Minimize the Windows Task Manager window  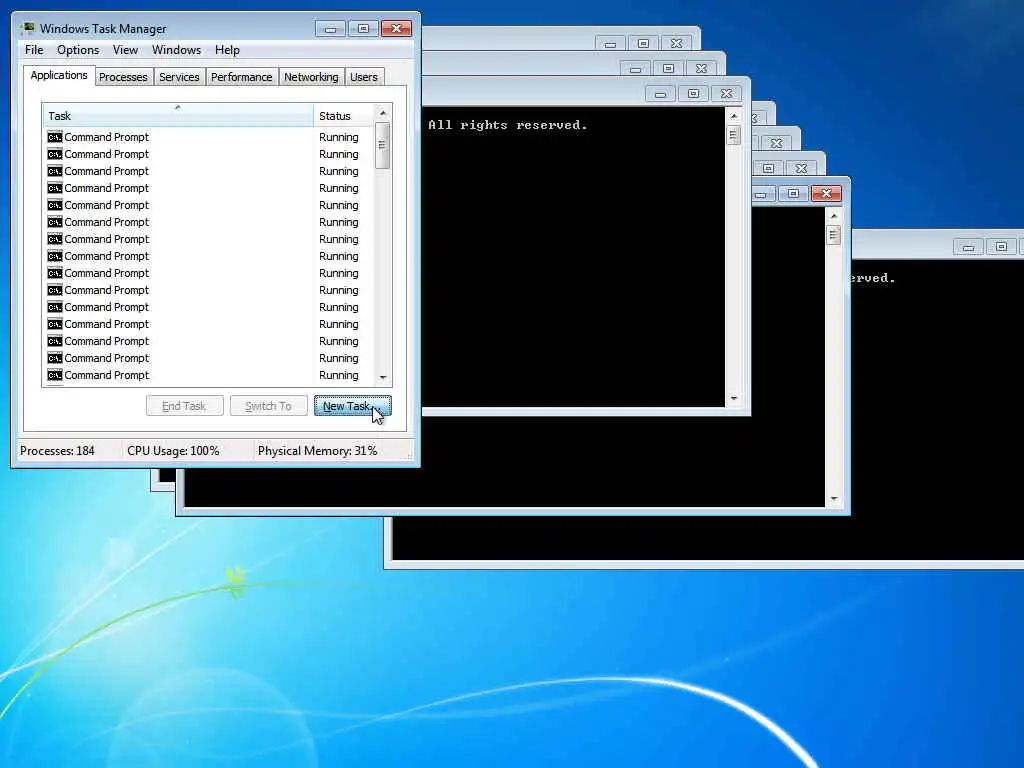330,29
